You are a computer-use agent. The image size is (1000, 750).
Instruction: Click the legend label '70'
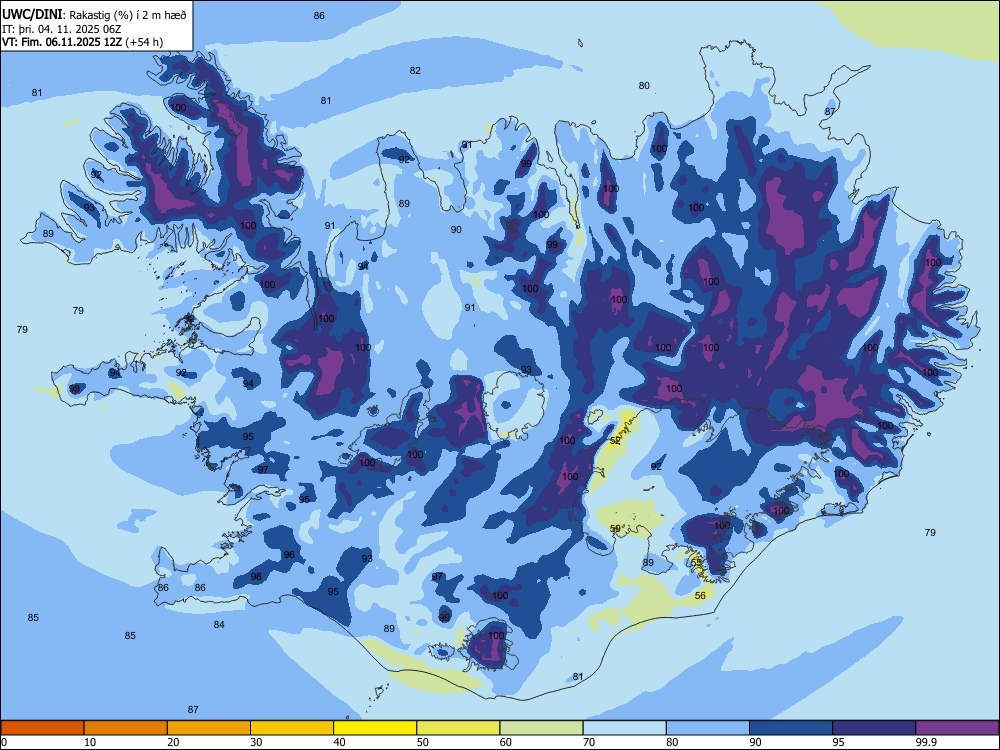click(589, 742)
